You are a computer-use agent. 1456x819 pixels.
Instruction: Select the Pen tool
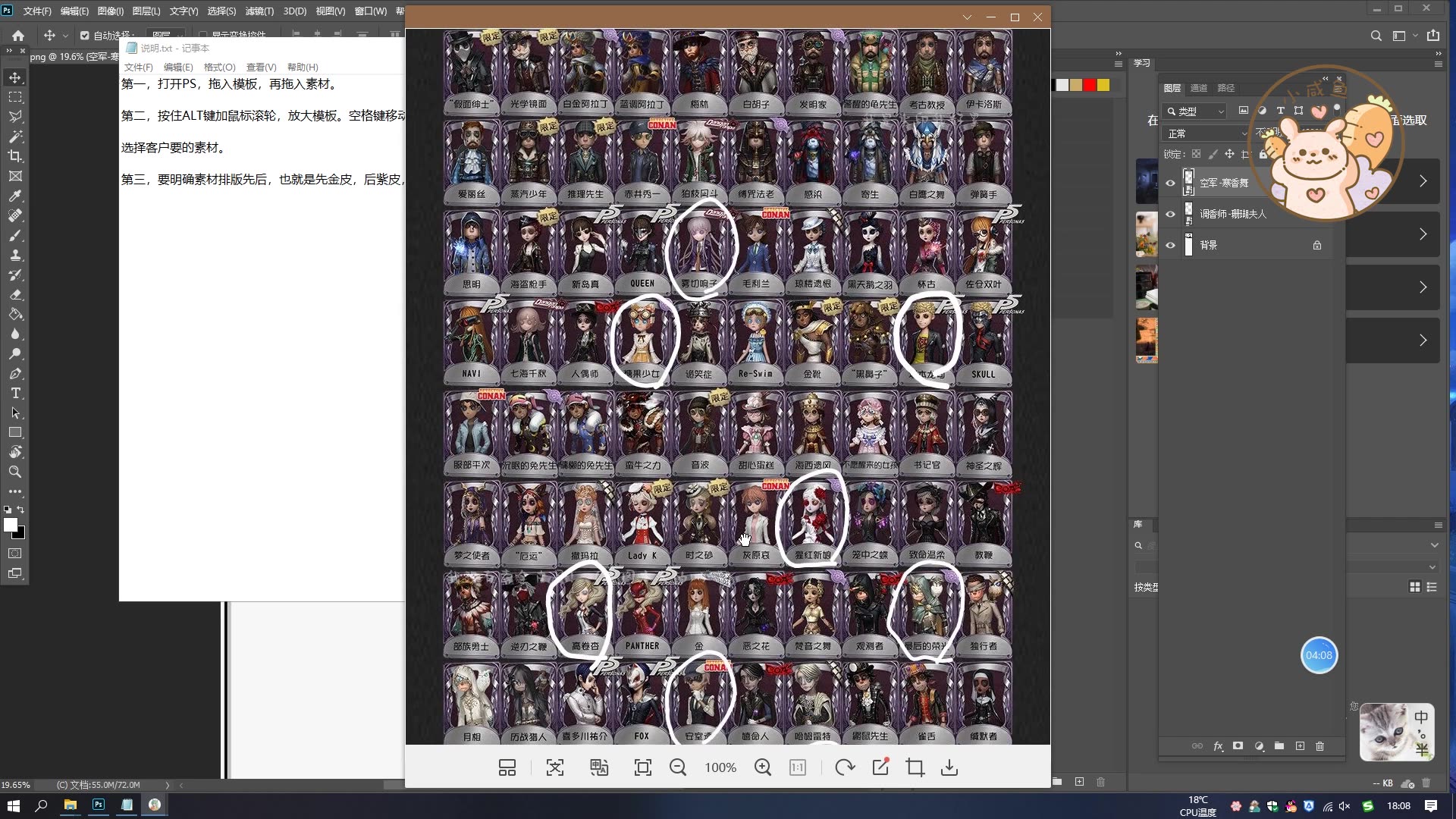point(15,373)
